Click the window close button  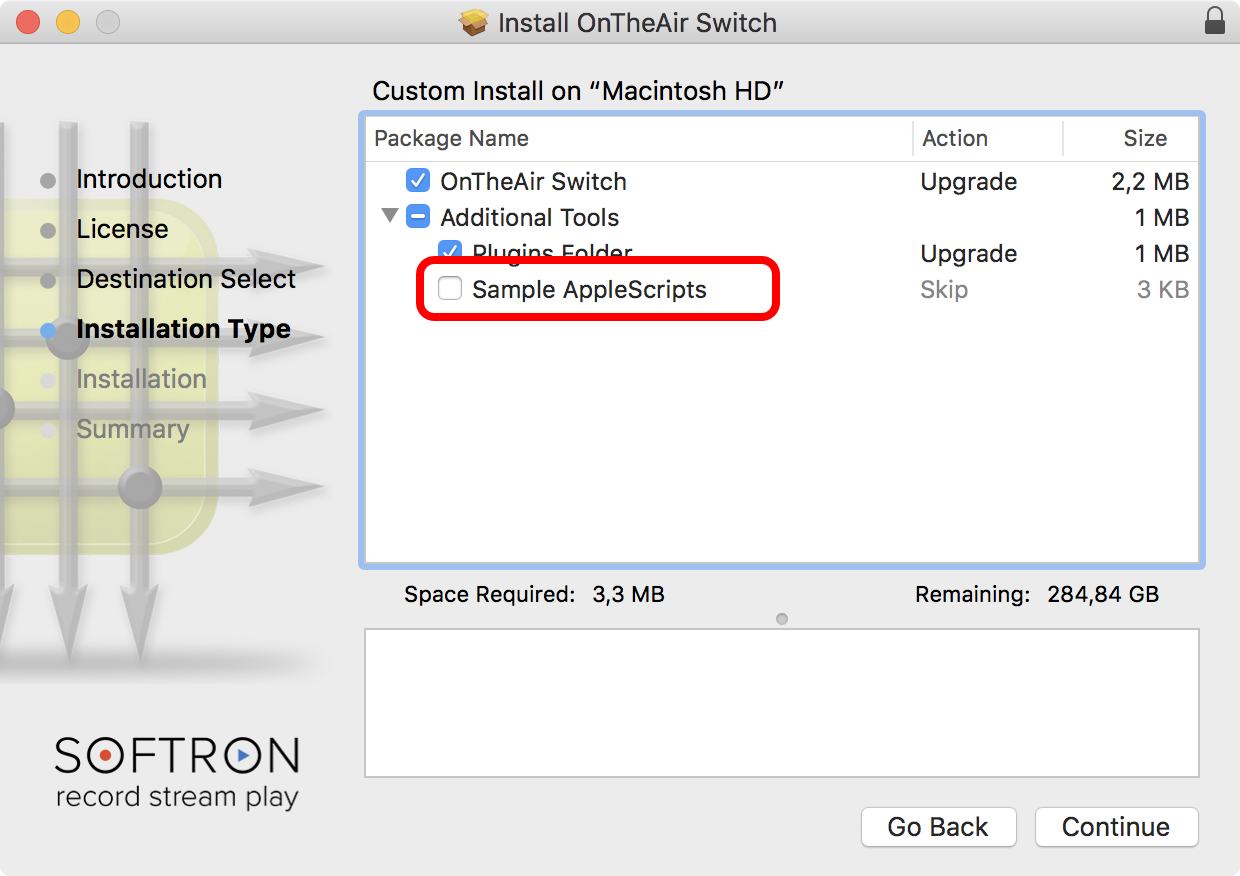point(28,21)
